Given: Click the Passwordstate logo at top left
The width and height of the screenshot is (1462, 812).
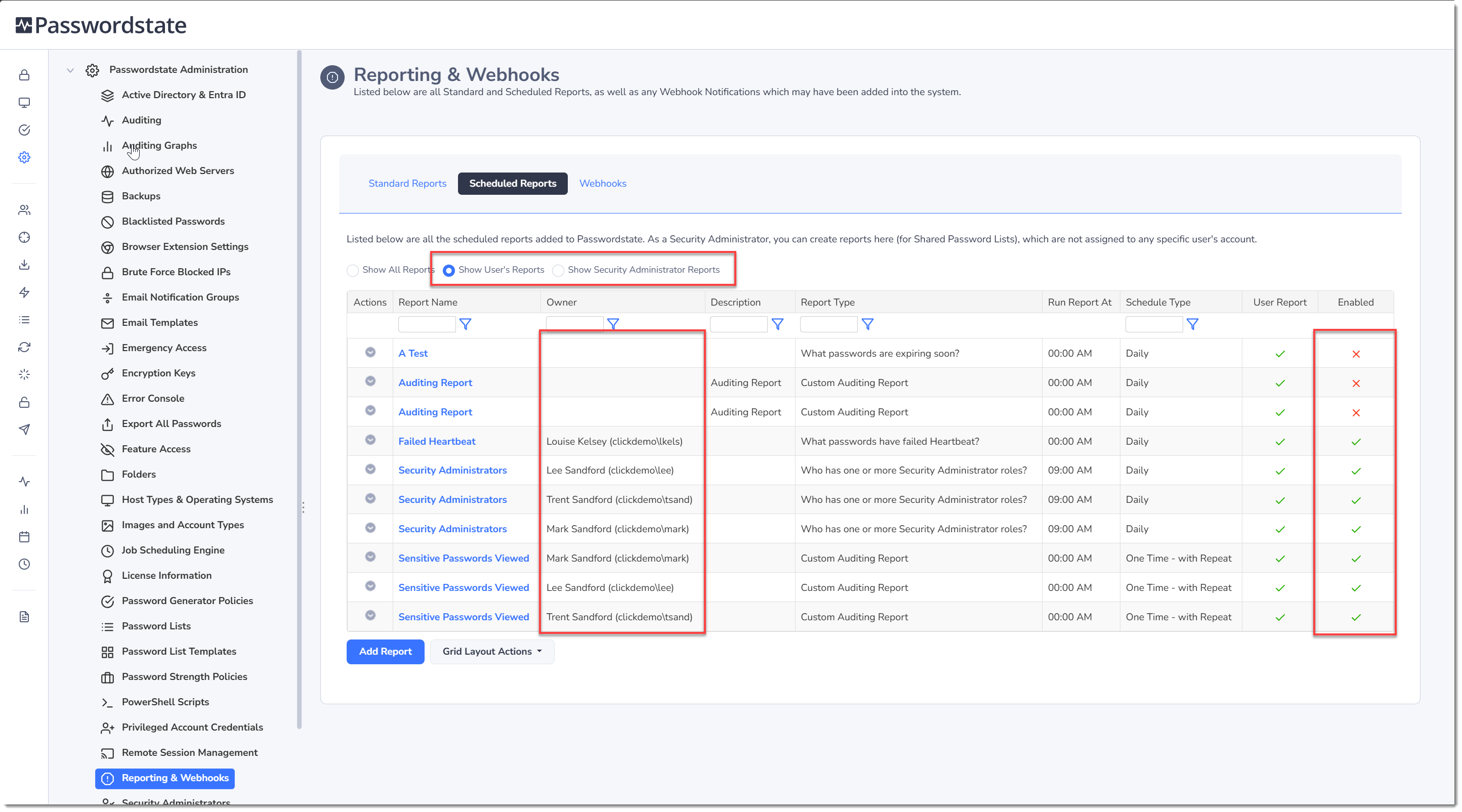Looking at the screenshot, I should click(101, 25).
